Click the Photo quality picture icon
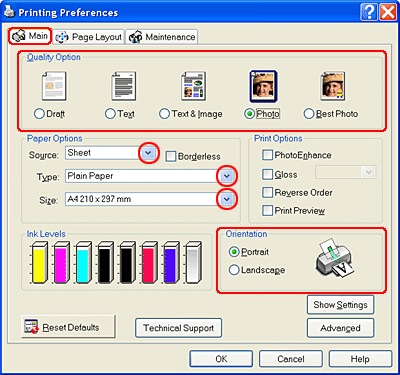400x375 pixels. [263, 86]
